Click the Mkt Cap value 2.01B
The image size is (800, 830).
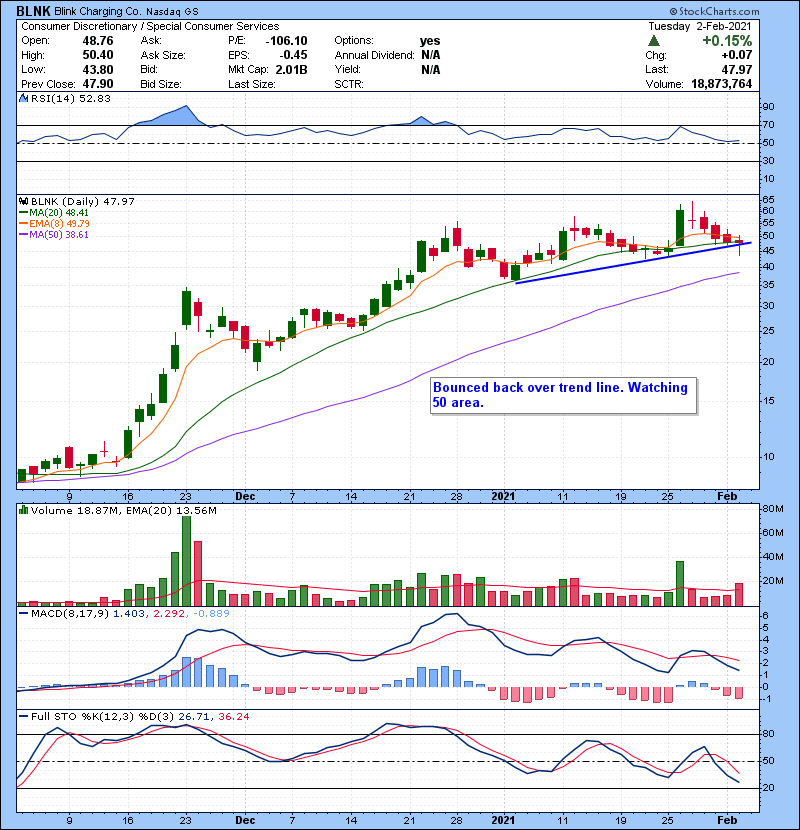tap(291, 69)
